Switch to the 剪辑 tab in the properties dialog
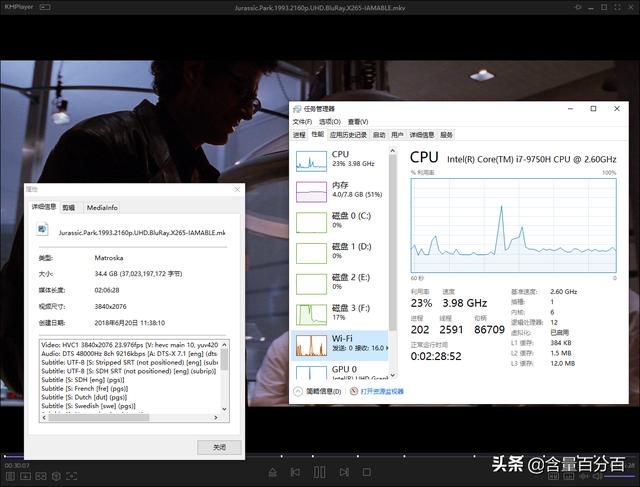 click(68, 208)
